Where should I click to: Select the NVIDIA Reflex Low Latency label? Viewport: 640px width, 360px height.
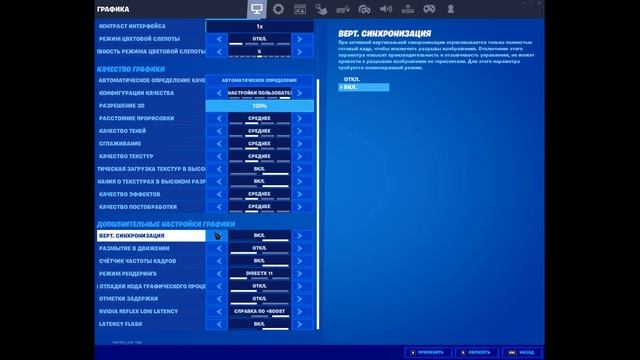tap(138, 311)
